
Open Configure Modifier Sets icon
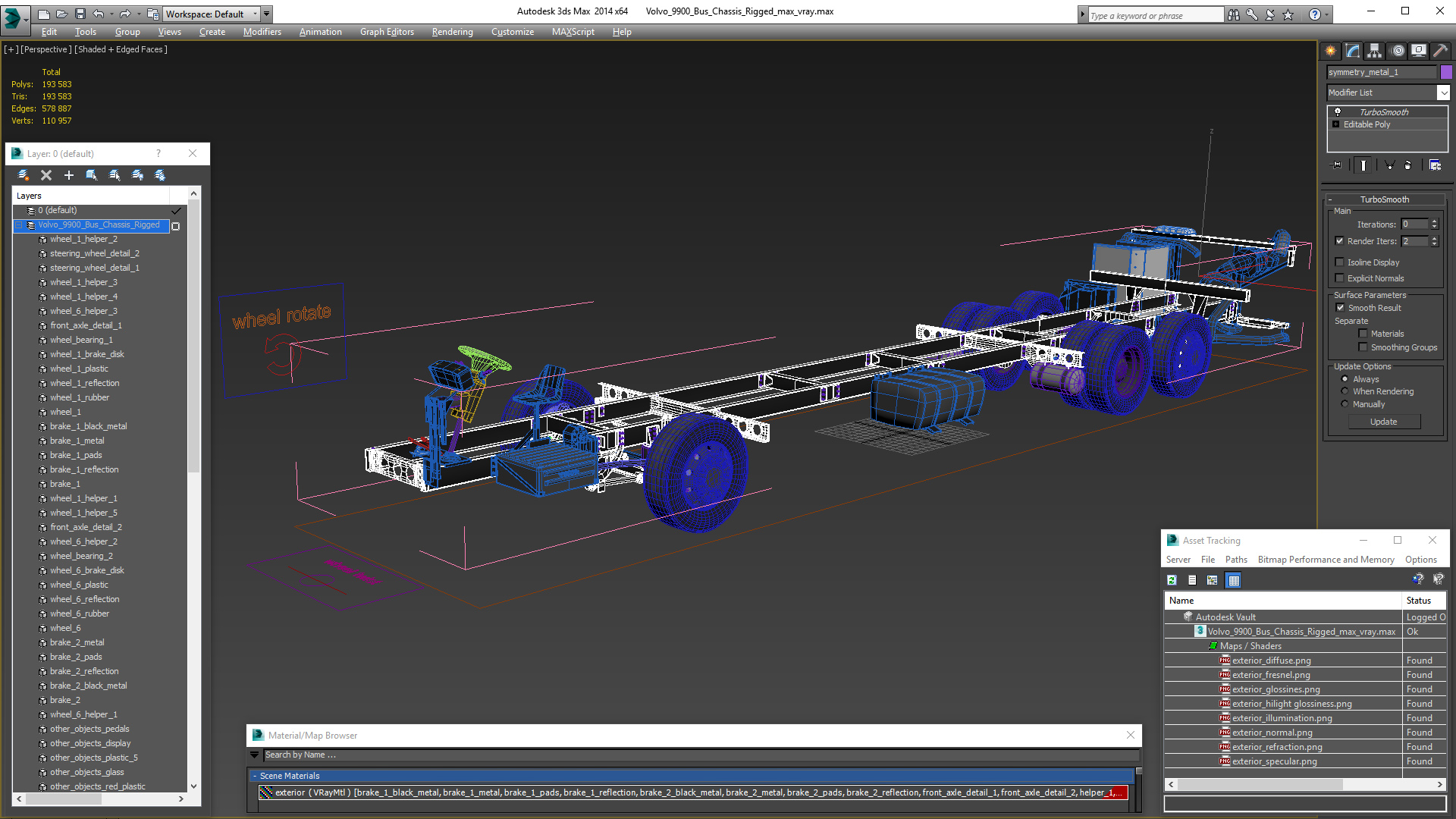coord(1435,165)
